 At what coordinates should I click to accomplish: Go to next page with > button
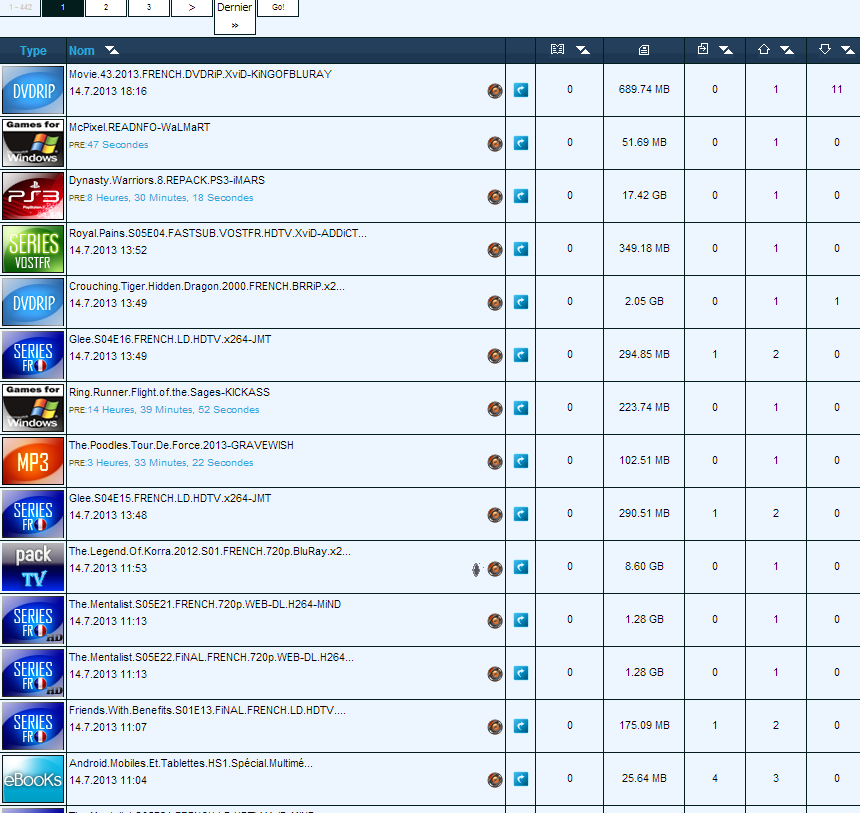pyautogui.click(x=191, y=8)
